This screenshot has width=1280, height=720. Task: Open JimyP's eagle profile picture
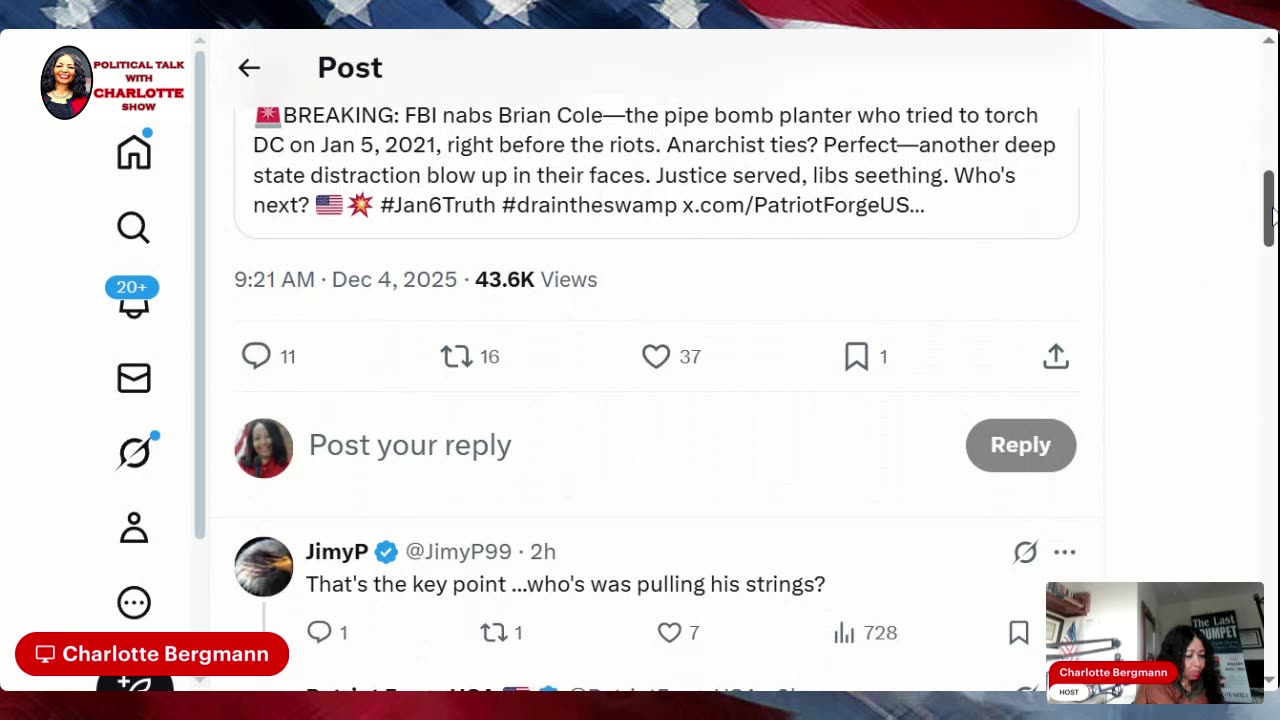(x=264, y=567)
